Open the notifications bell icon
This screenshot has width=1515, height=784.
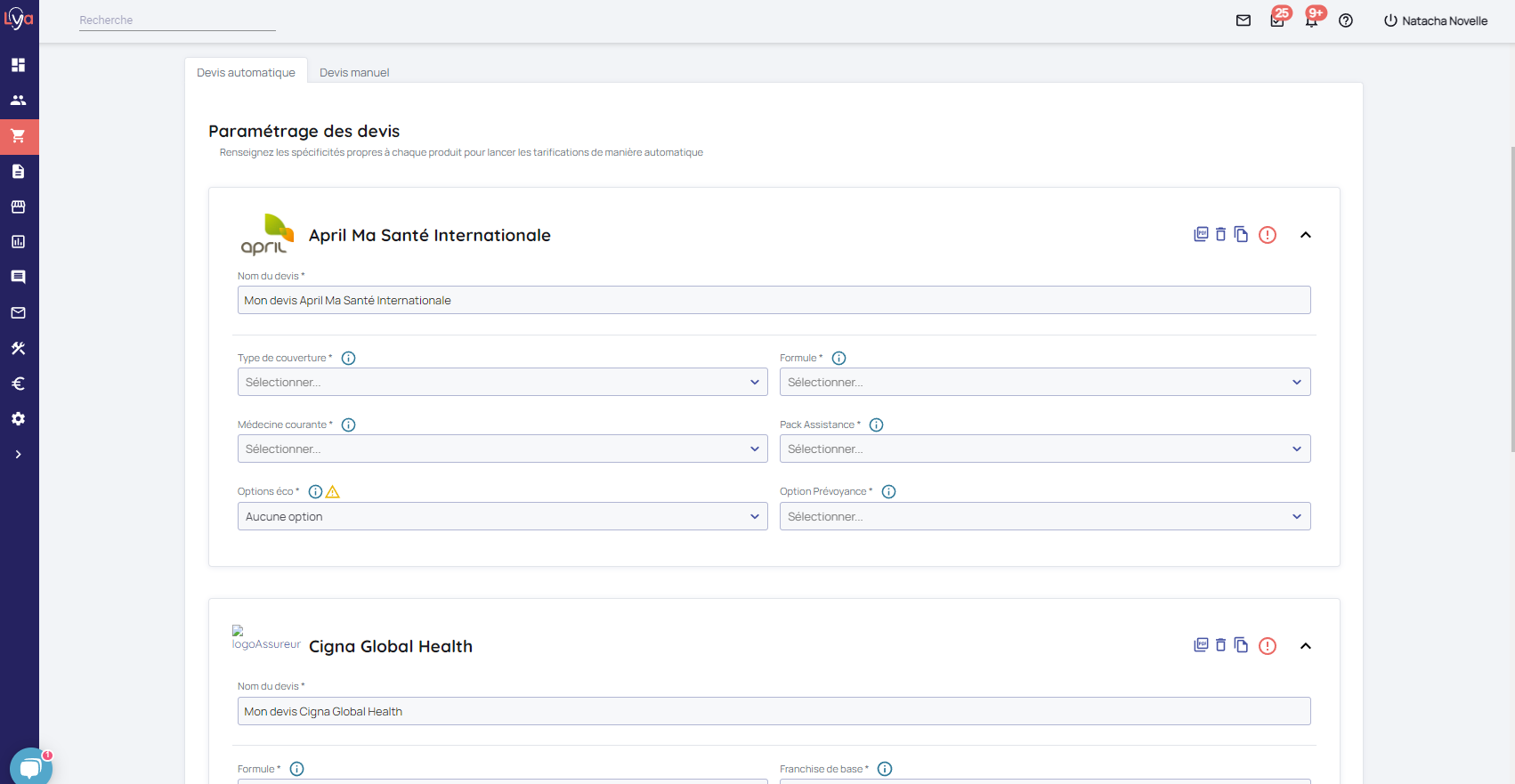click(x=1311, y=20)
